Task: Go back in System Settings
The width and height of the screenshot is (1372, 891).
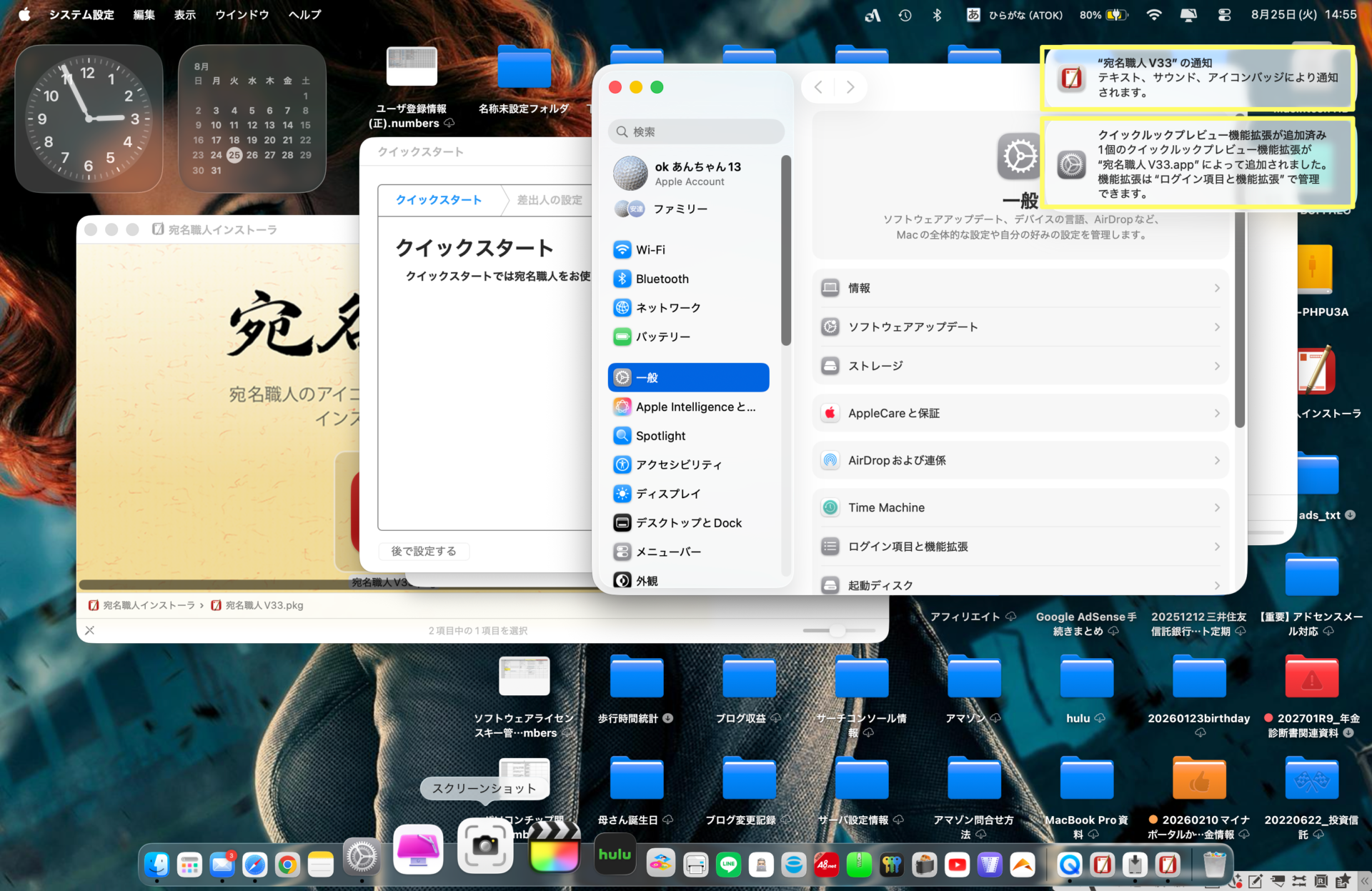Action: pos(818,87)
